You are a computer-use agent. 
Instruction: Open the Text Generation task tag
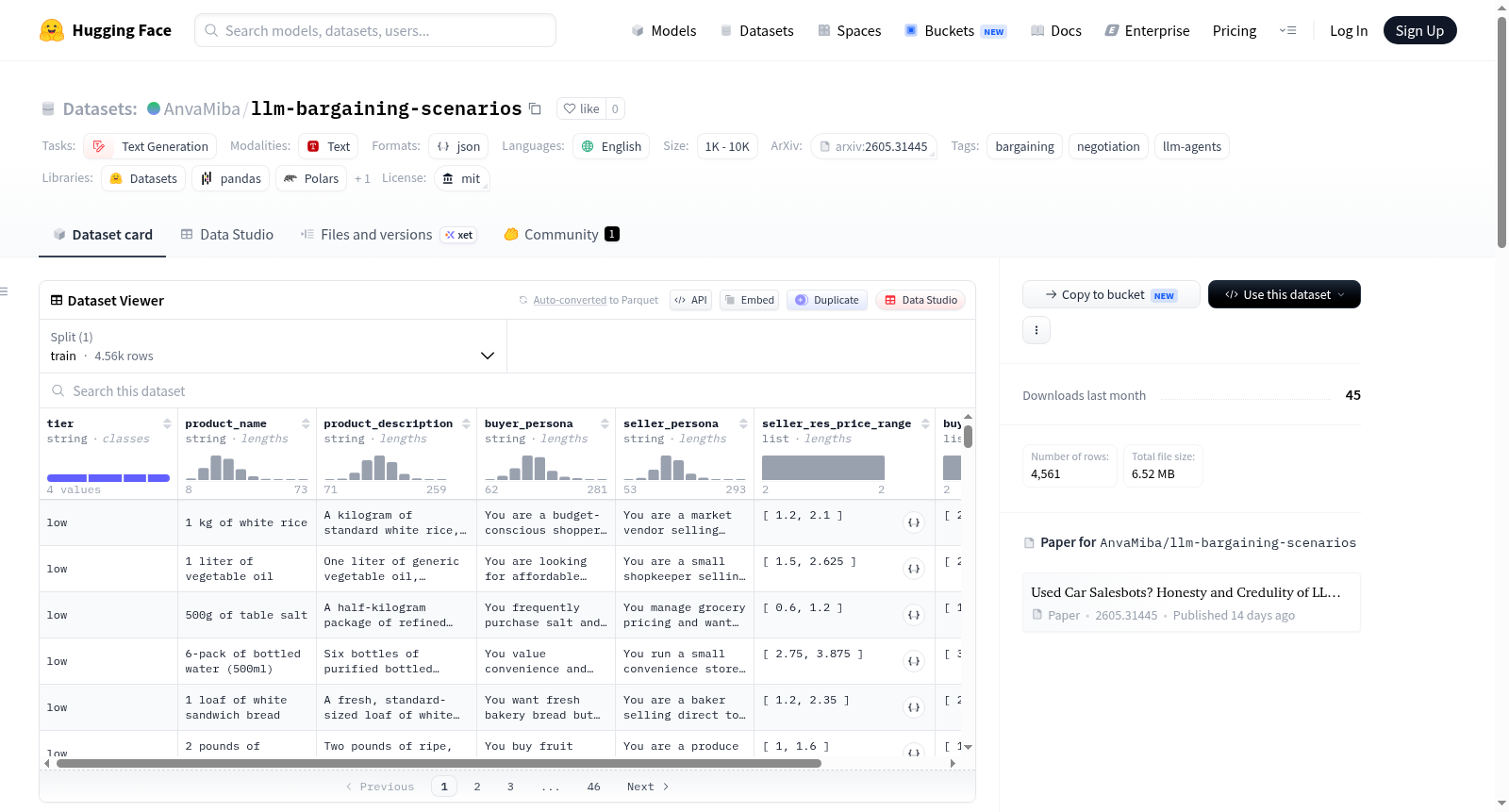150,146
